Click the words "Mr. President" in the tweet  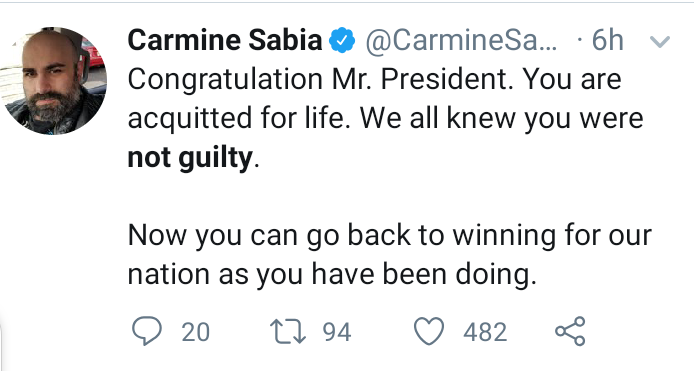tap(422, 80)
